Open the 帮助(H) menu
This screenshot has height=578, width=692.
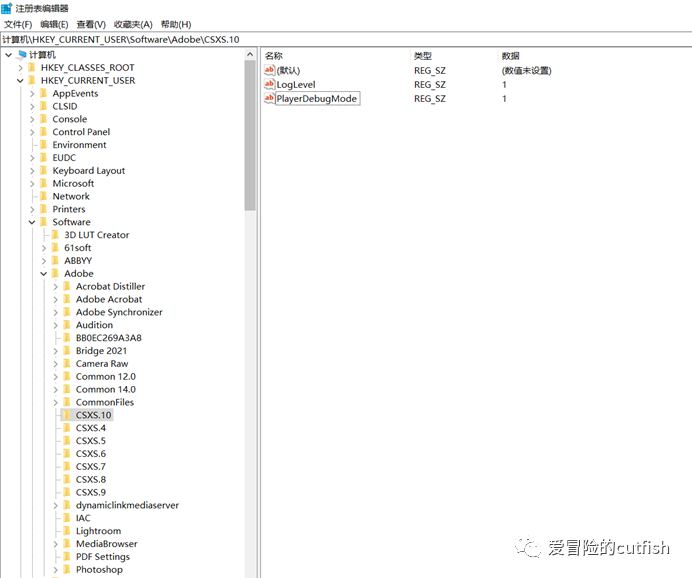tap(176, 24)
